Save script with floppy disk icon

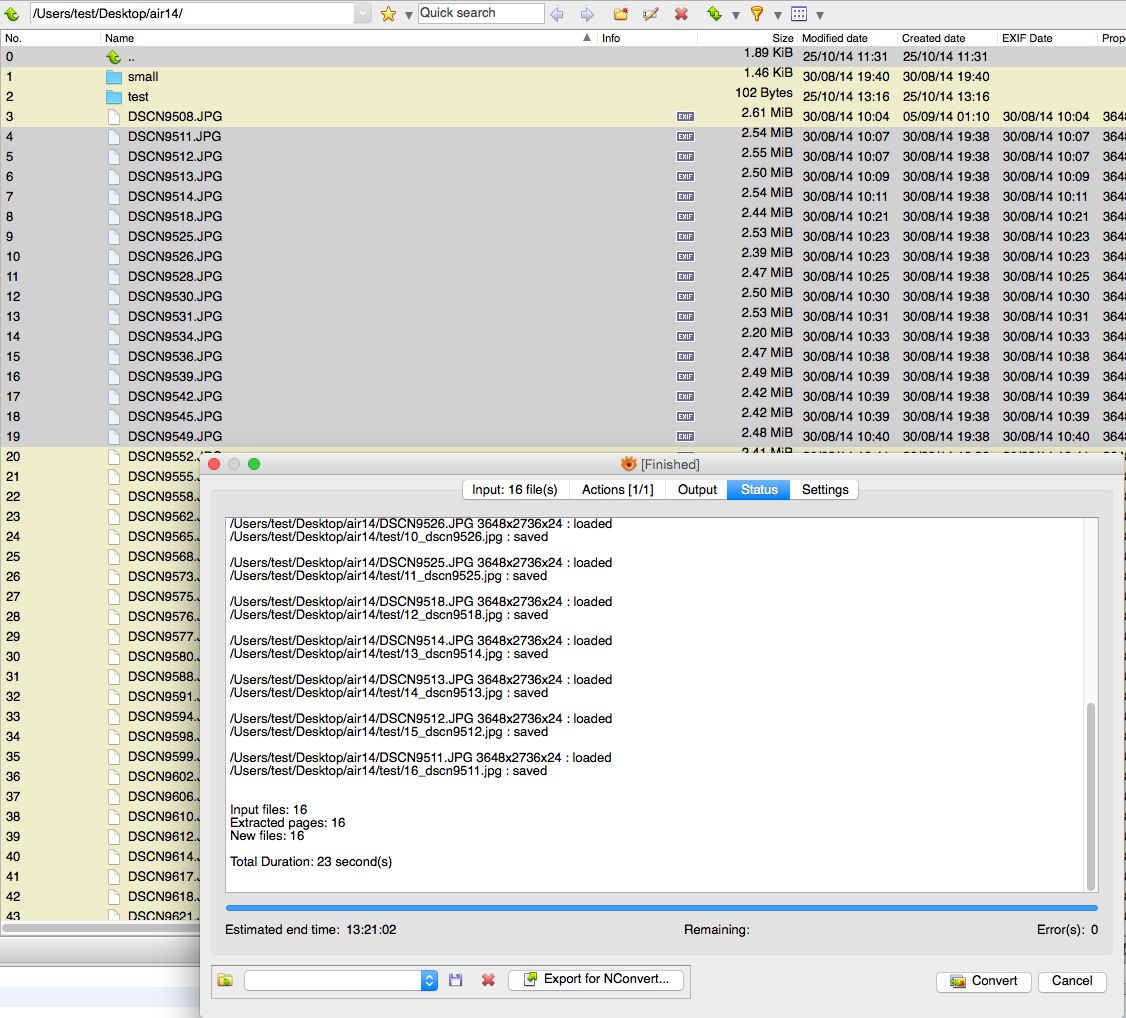pos(455,980)
